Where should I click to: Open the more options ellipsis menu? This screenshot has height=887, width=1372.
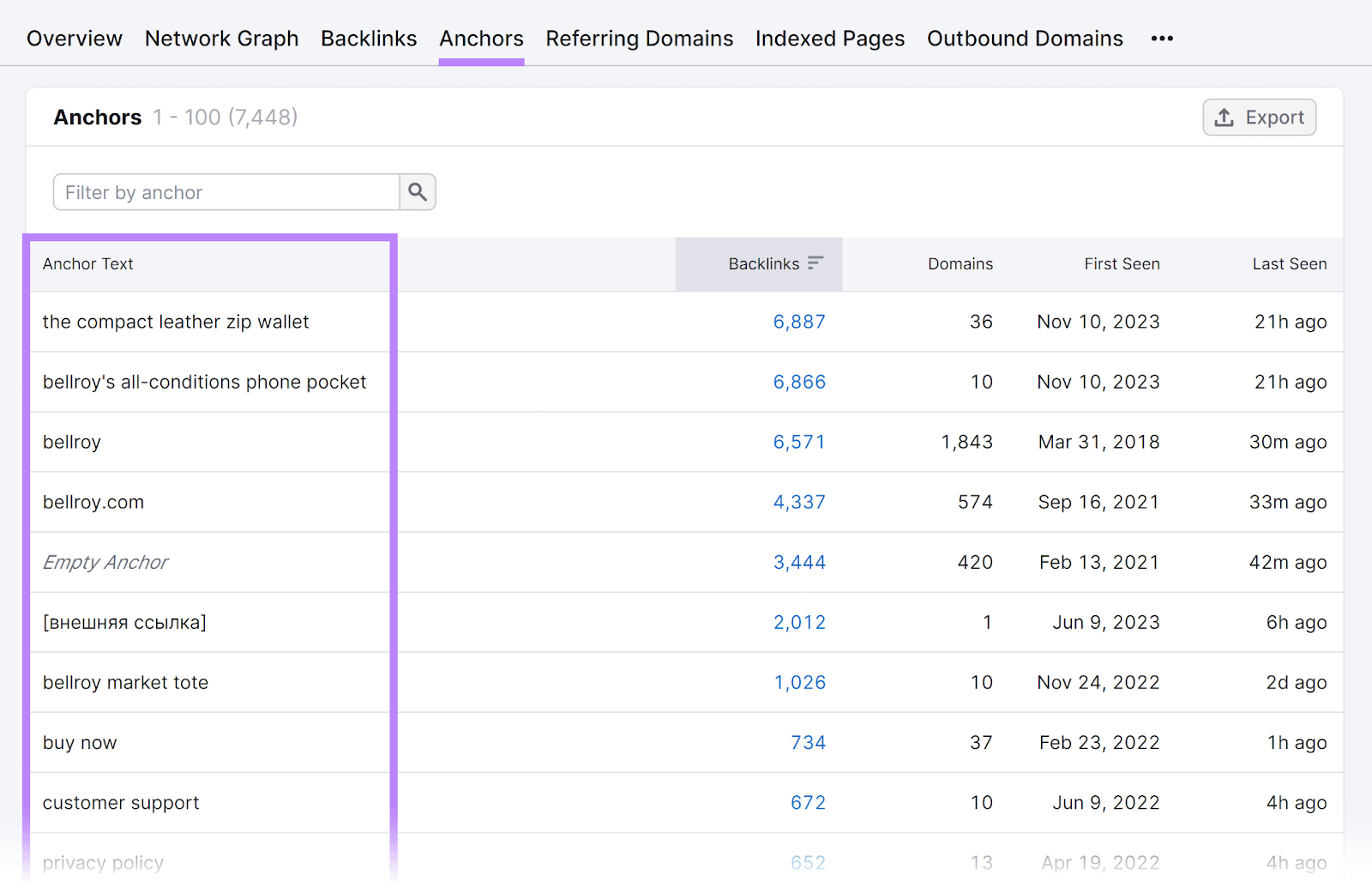pos(1162,39)
